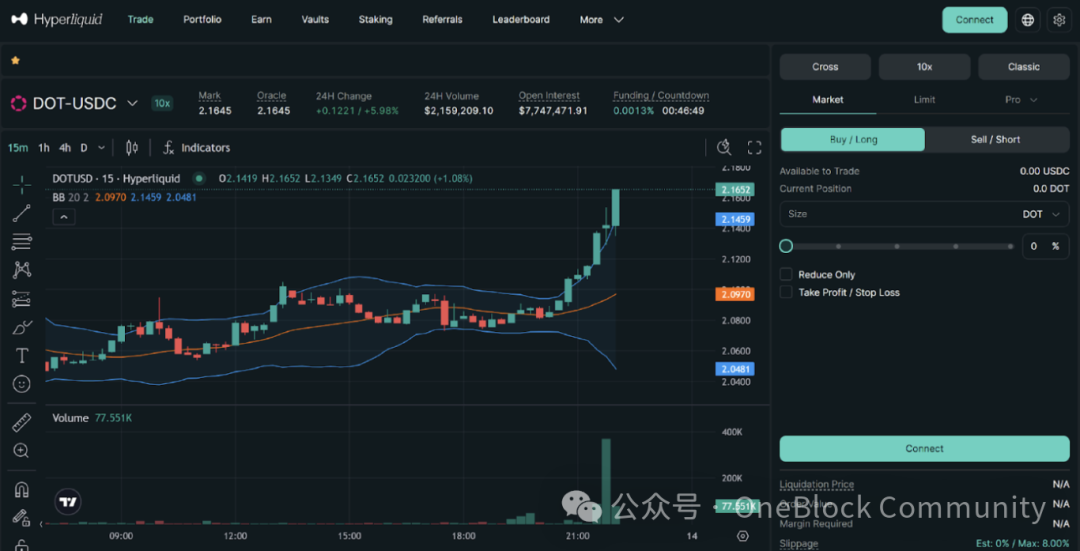Viewport: 1080px width, 551px height.
Task: Open the Pro order type dropdown
Action: coord(1021,100)
